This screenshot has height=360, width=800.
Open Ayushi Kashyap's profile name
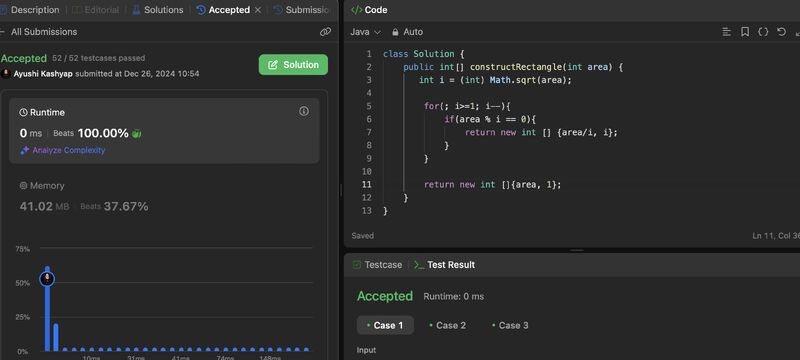click(43, 74)
